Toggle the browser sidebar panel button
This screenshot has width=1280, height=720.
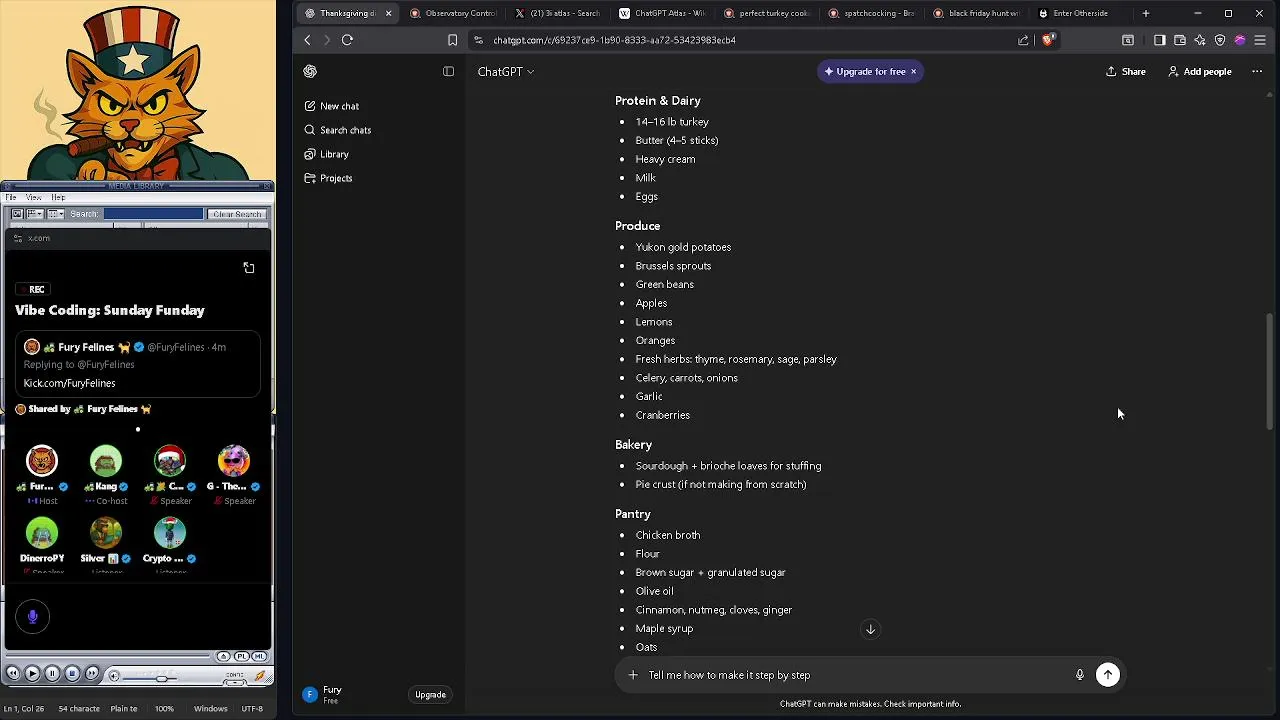tap(1159, 40)
